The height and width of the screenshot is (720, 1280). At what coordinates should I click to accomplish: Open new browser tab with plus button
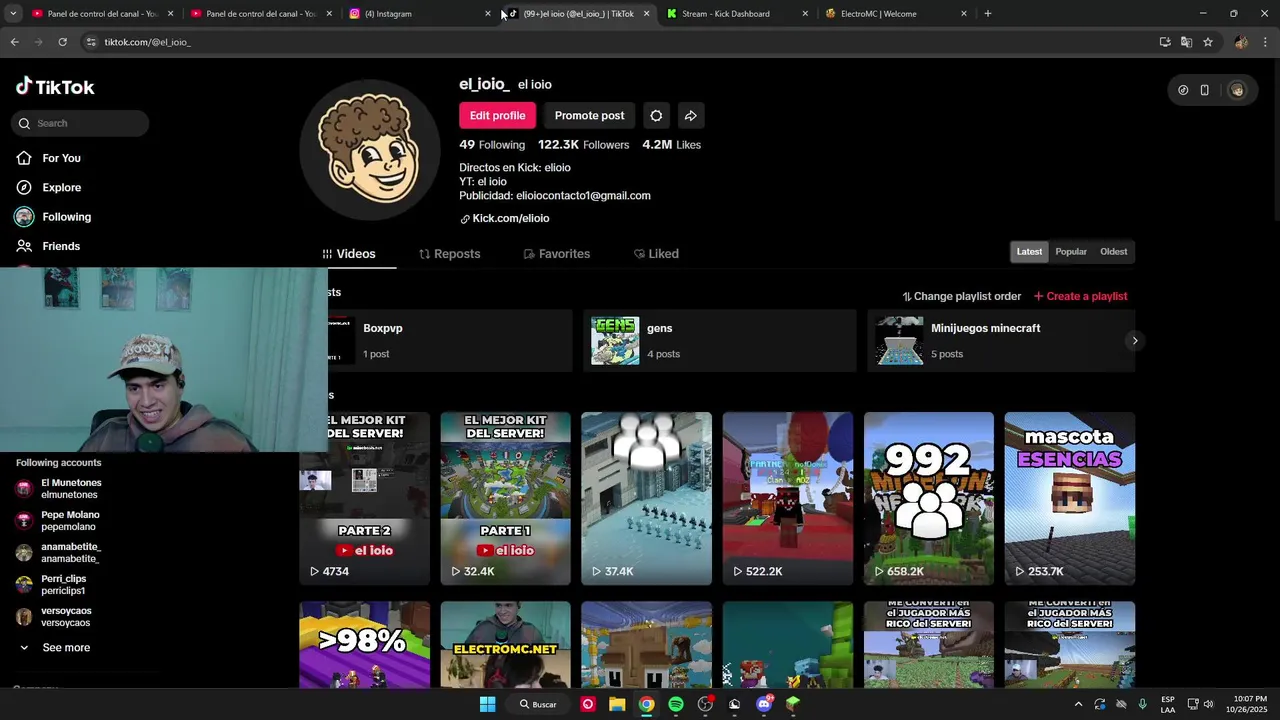coord(988,14)
